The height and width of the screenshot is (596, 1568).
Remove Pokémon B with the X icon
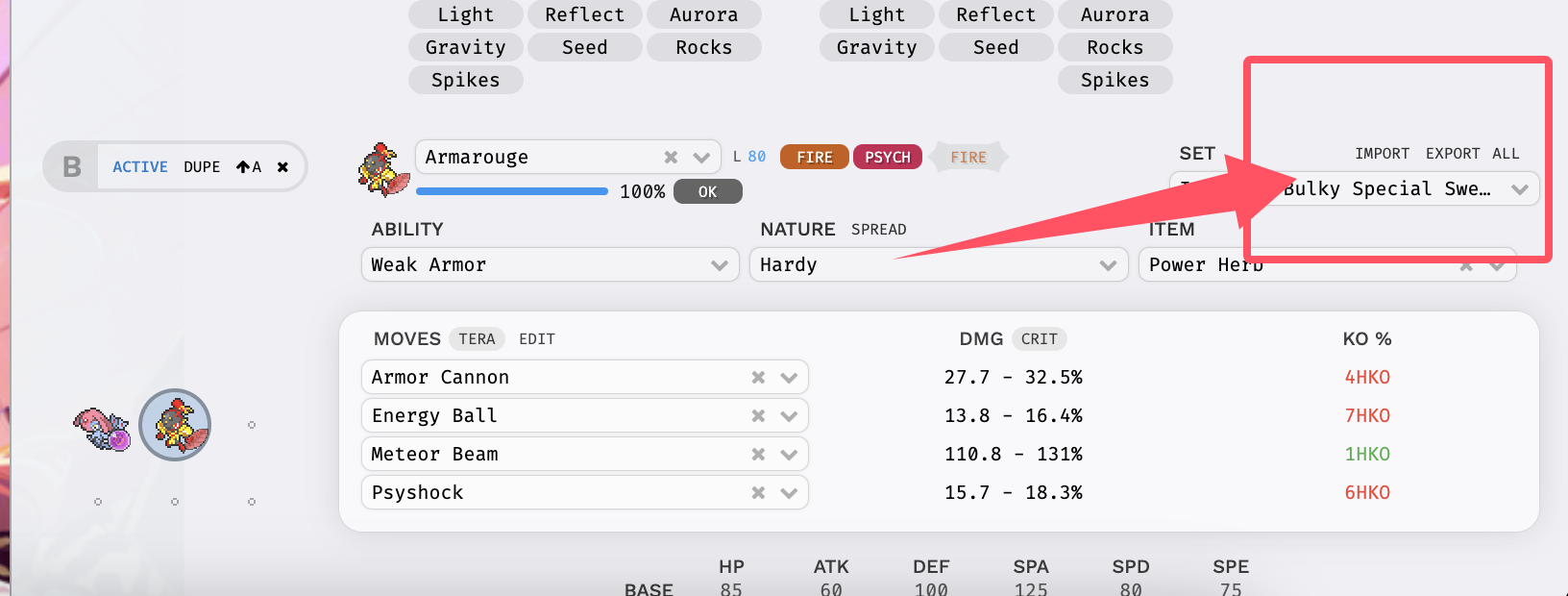point(282,167)
